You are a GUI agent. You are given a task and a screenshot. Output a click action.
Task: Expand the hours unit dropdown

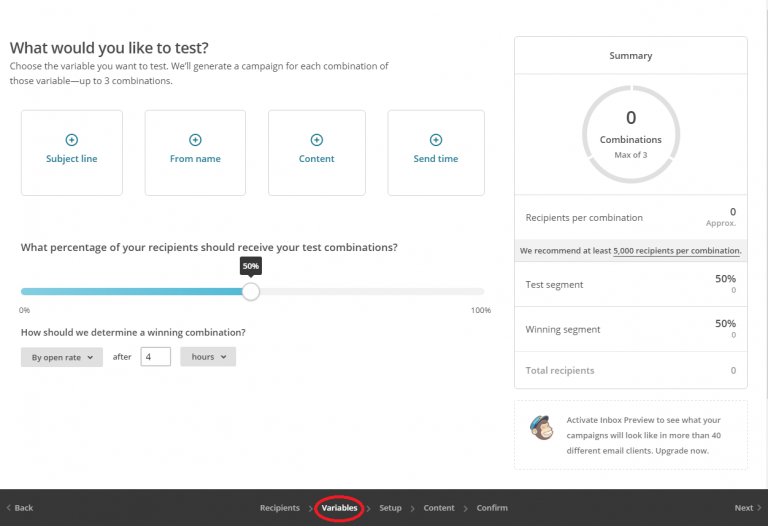tap(208, 357)
